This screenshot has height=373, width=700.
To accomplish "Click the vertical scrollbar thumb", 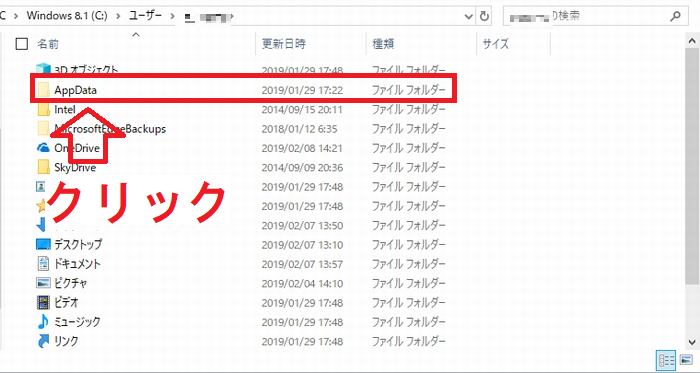I will click(x=692, y=165).
